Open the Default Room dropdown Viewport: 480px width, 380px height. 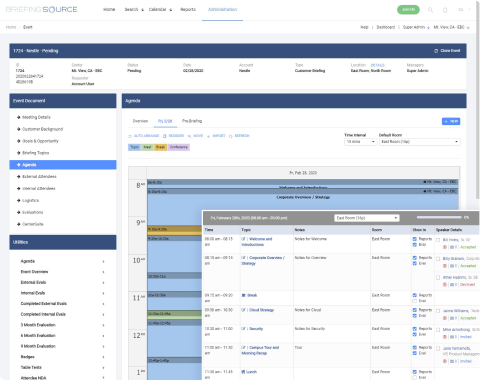tap(420, 142)
